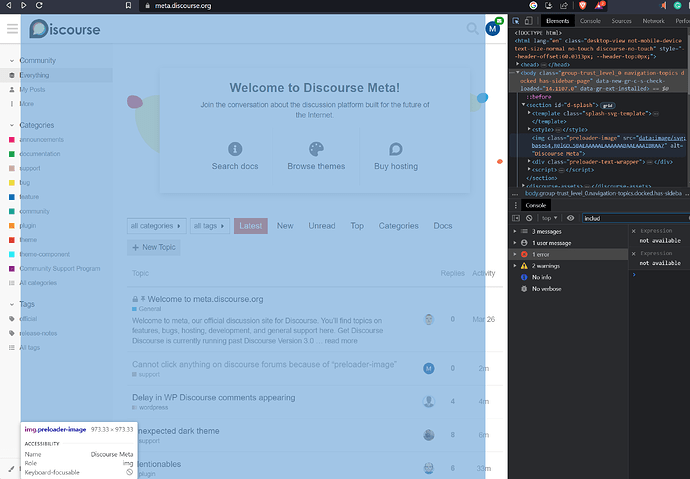
Task: Switch to the Sources tab in DevTools
Action: (621, 21)
